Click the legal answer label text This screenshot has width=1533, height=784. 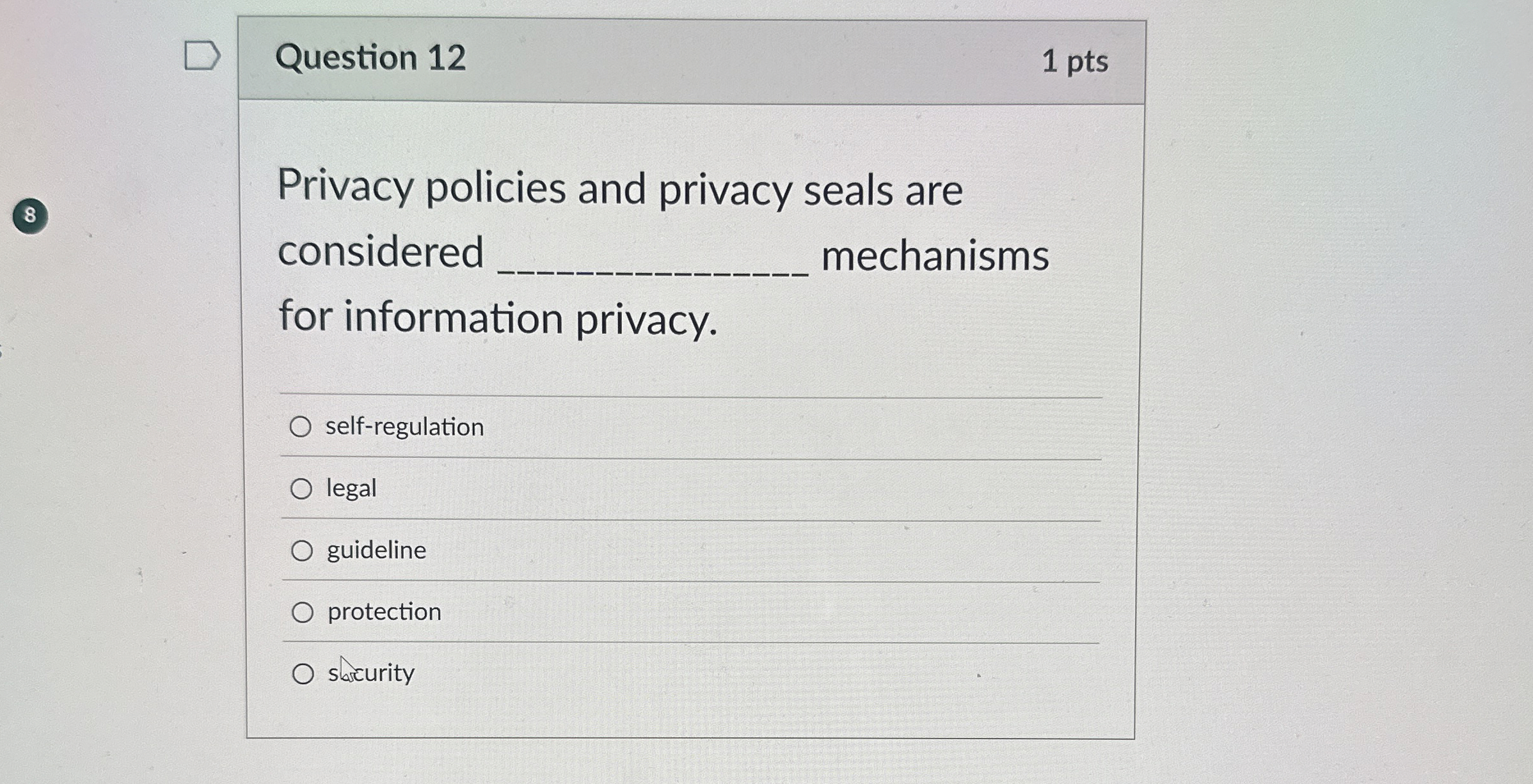point(351,488)
